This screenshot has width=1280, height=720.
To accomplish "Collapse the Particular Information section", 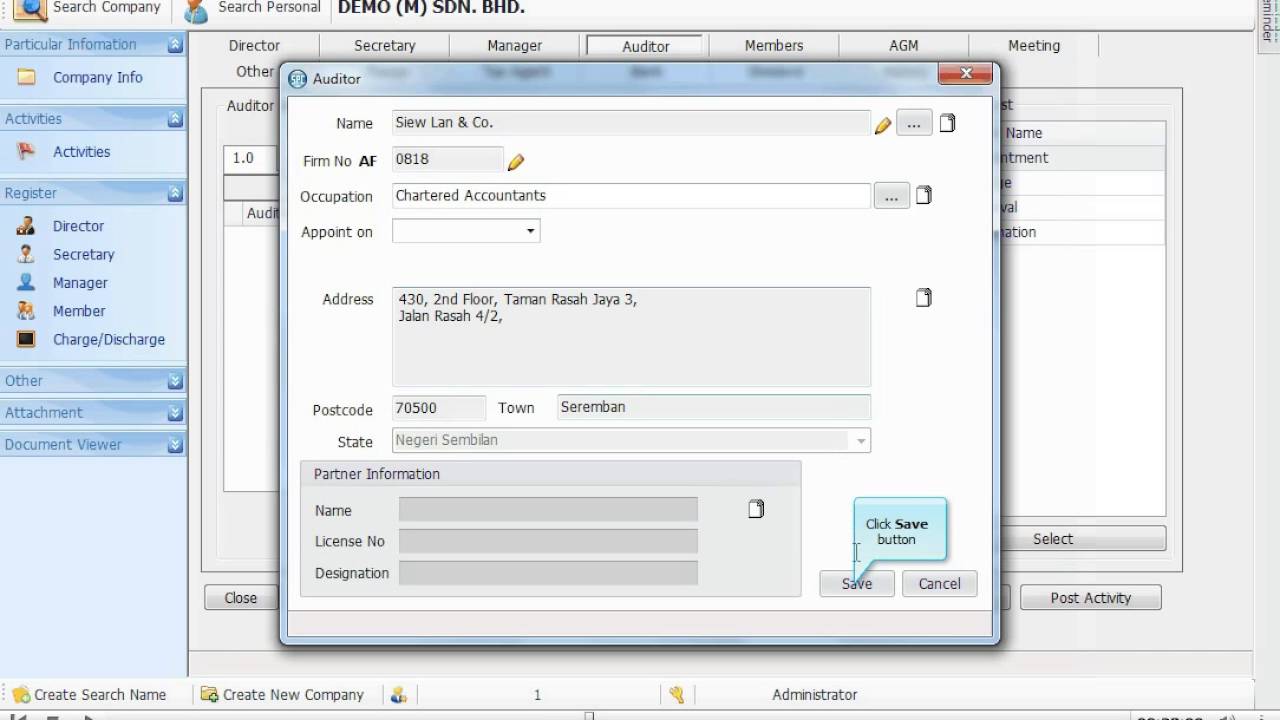I will tap(175, 45).
